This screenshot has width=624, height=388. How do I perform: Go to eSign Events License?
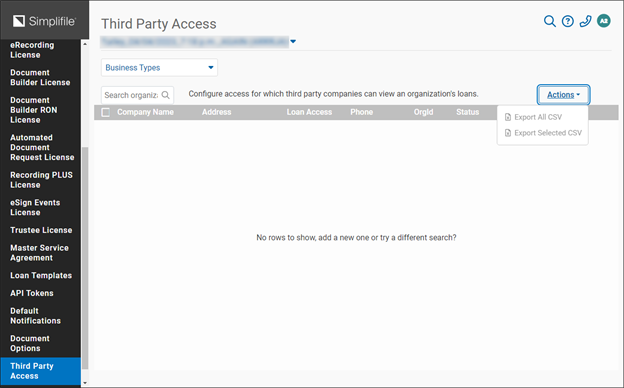[x=35, y=207]
